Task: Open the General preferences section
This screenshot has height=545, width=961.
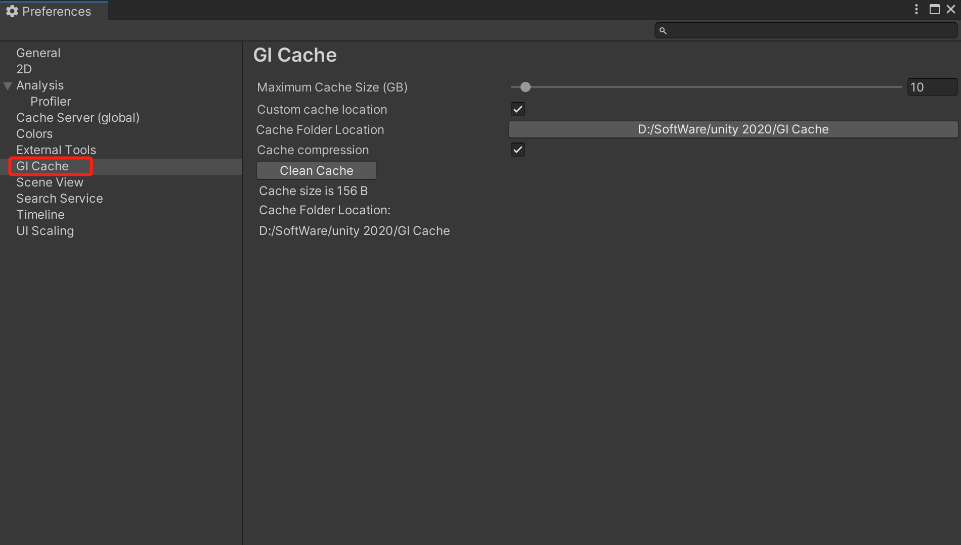Action: pyautogui.click(x=38, y=53)
